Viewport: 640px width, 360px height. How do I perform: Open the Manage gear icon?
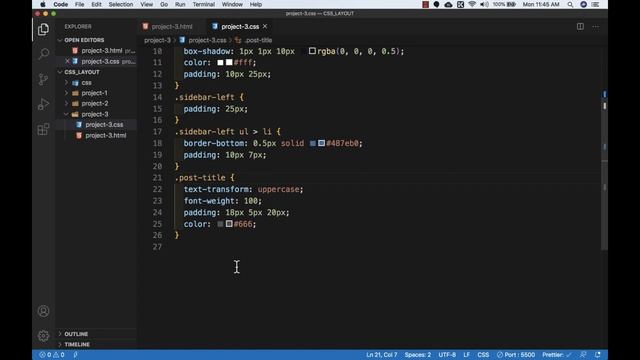click(43, 336)
